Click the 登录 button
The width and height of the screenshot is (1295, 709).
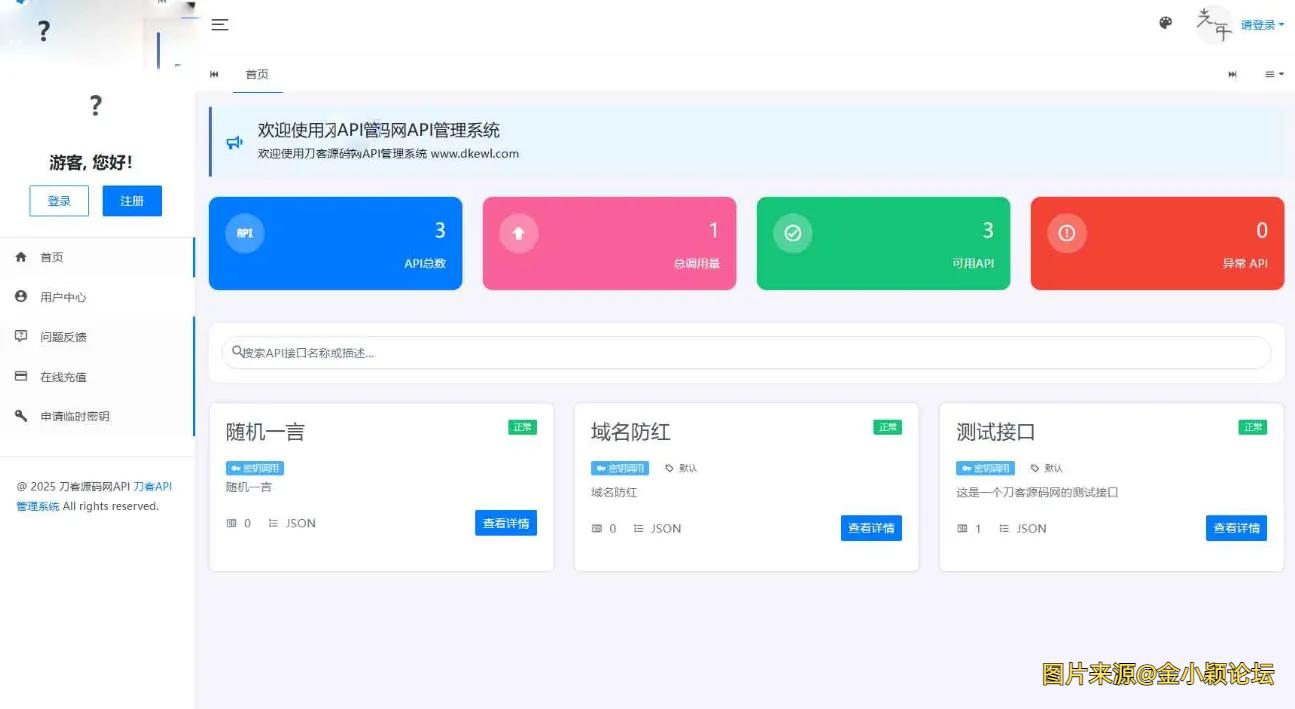coord(59,201)
